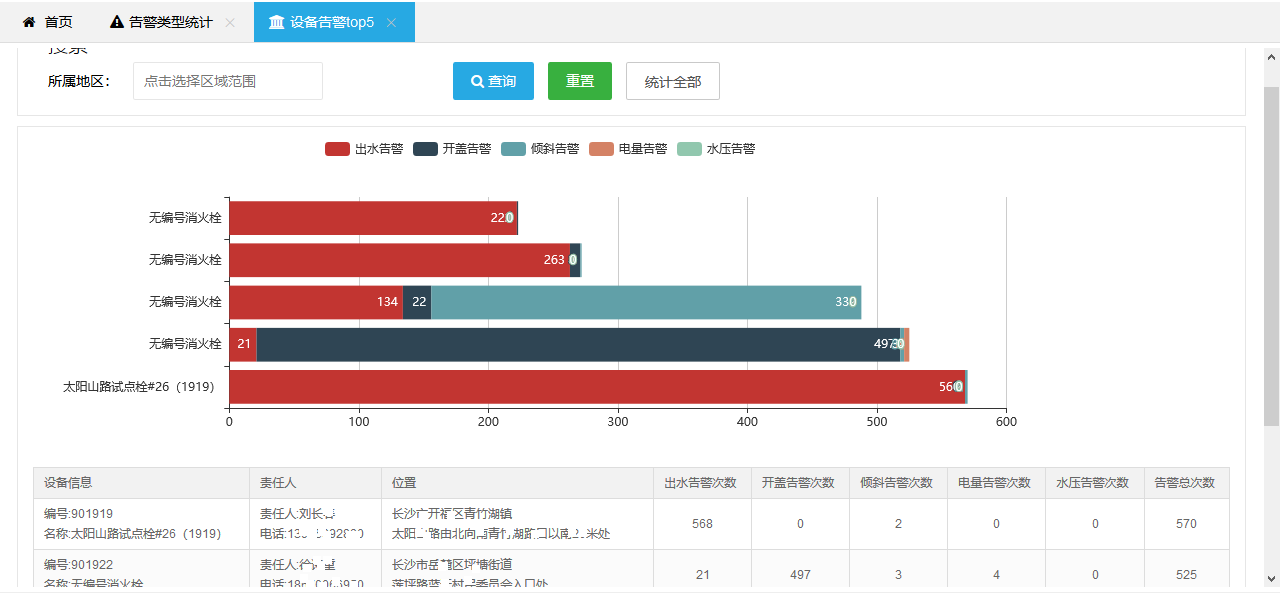Toggle the 出水告警 legend series
The image size is (1280, 593).
(364, 149)
